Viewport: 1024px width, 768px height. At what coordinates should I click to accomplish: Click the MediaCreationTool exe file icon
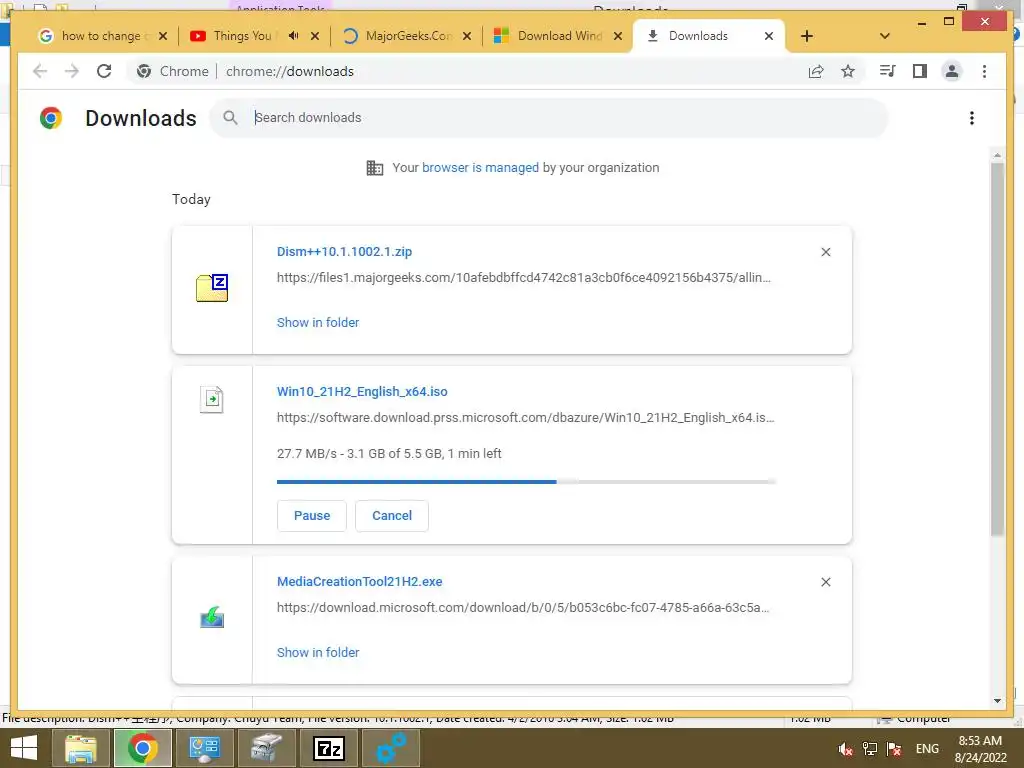tap(212, 617)
